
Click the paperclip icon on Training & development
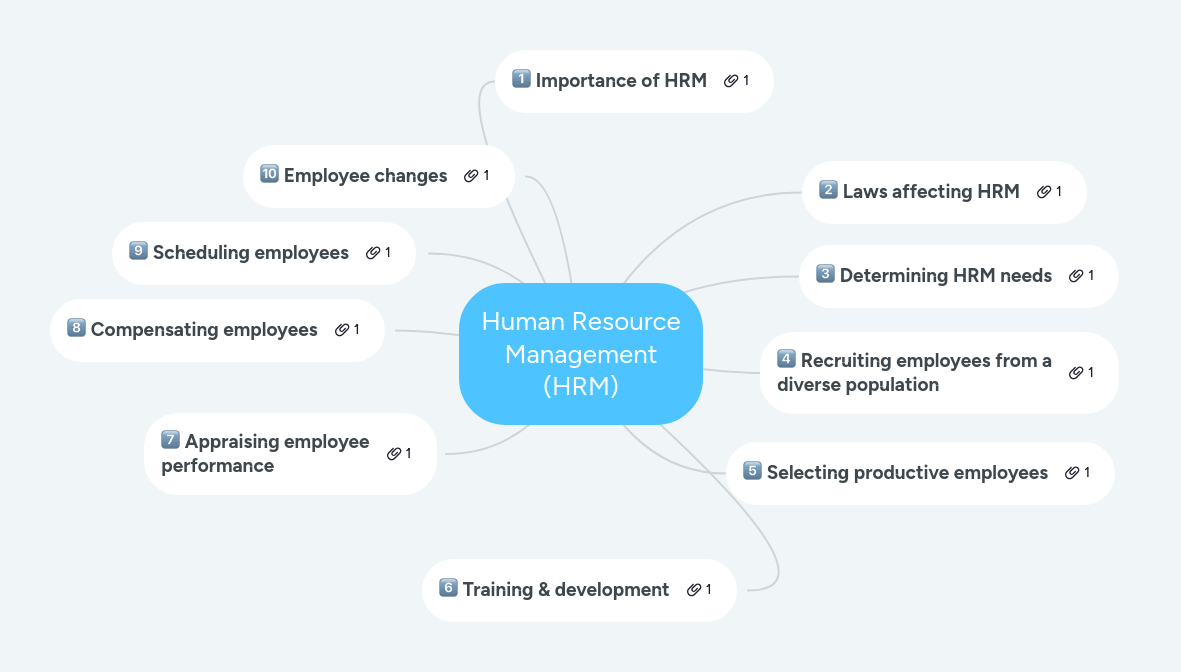pos(696,589)
